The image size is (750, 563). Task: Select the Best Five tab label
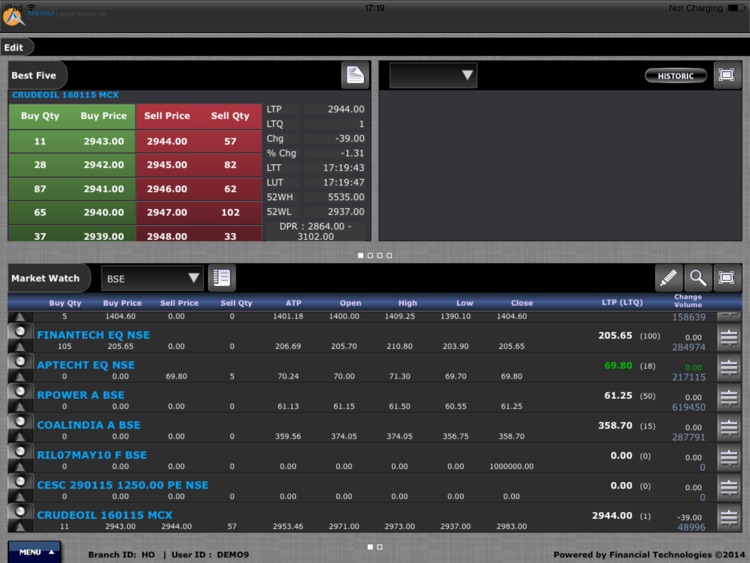36,76
